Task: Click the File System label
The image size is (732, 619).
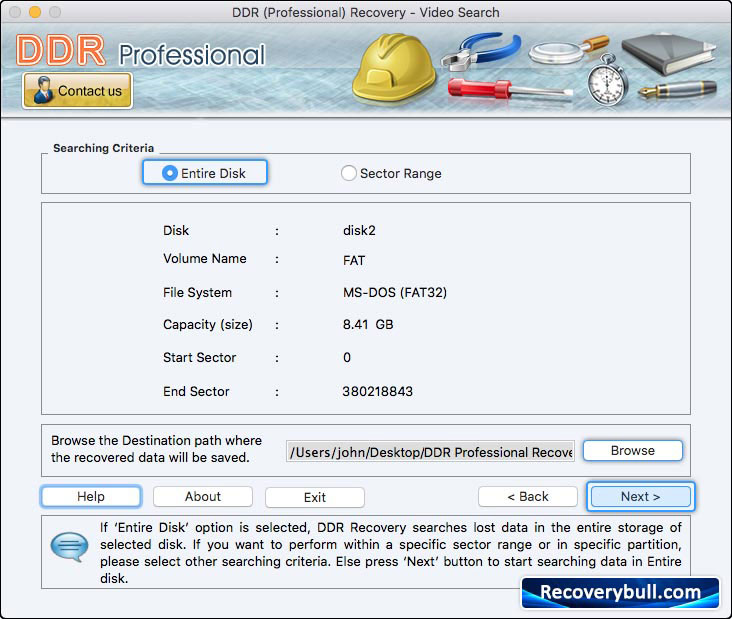Action: tap(197, 293)
